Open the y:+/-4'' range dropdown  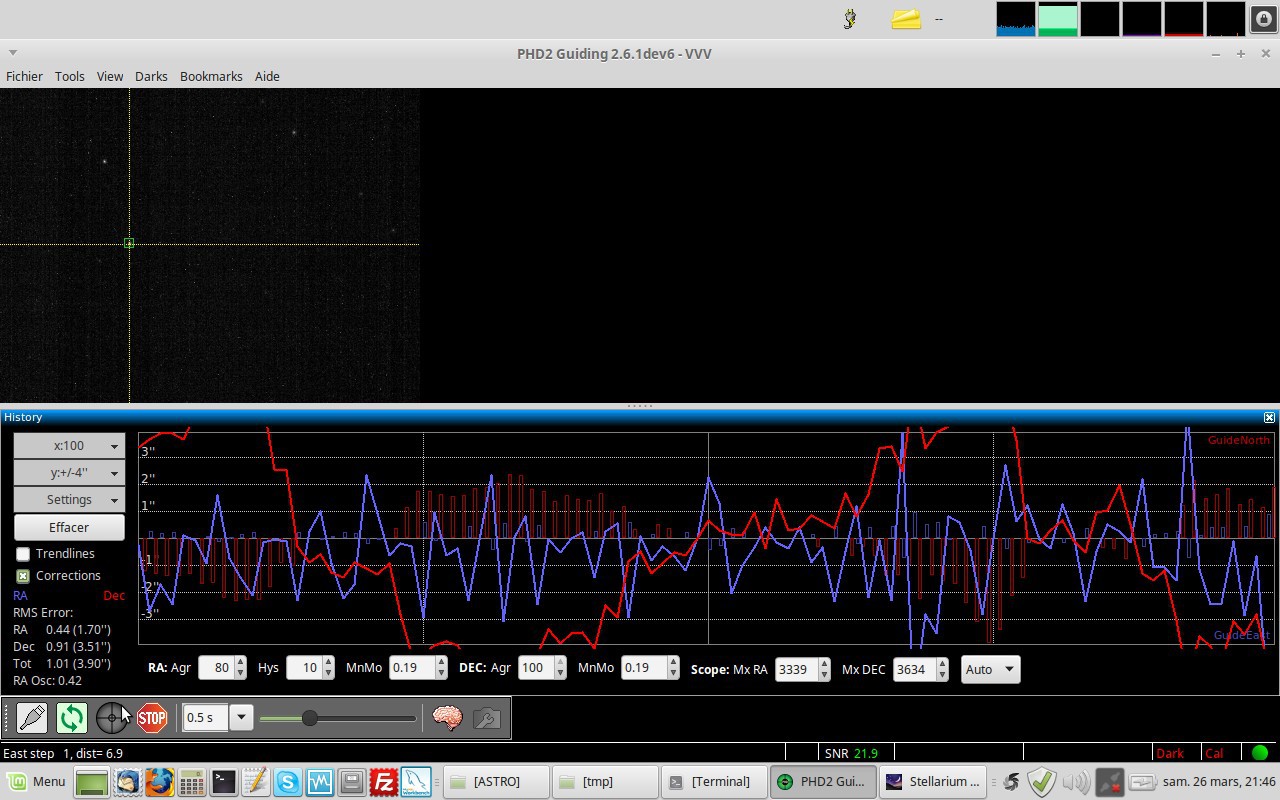point(69,473)
